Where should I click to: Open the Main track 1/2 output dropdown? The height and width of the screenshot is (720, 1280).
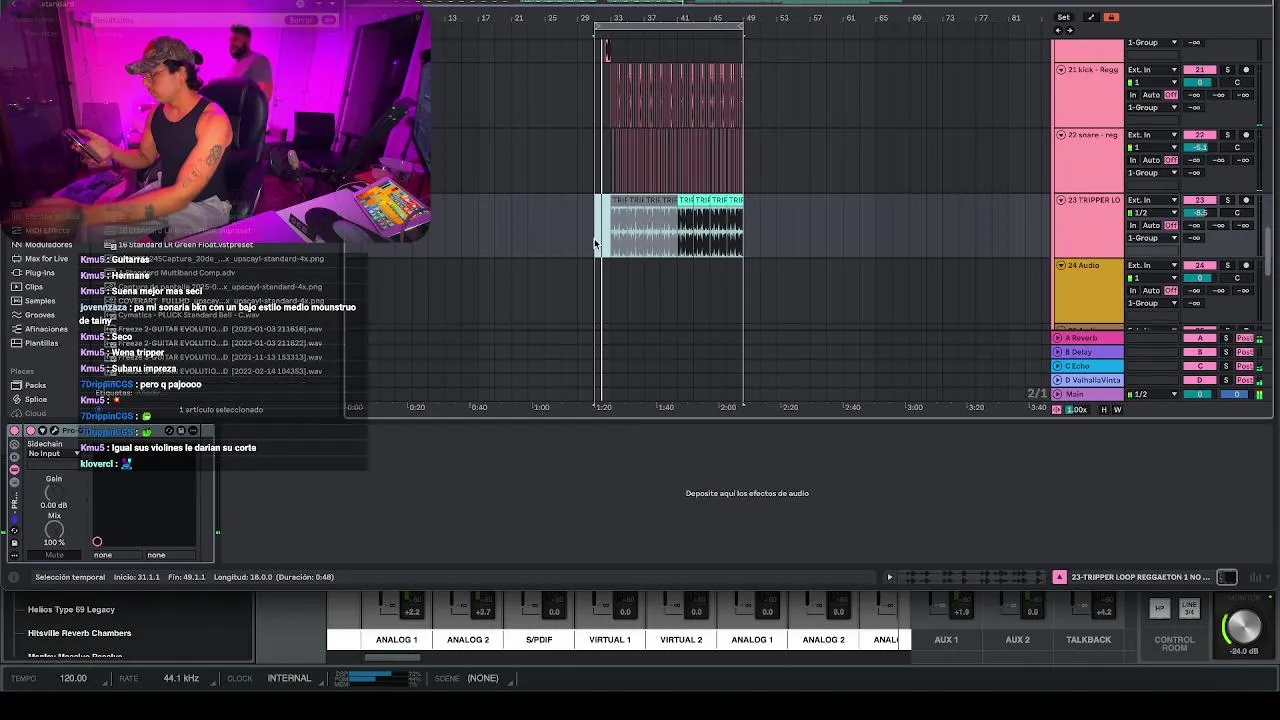1153,394
